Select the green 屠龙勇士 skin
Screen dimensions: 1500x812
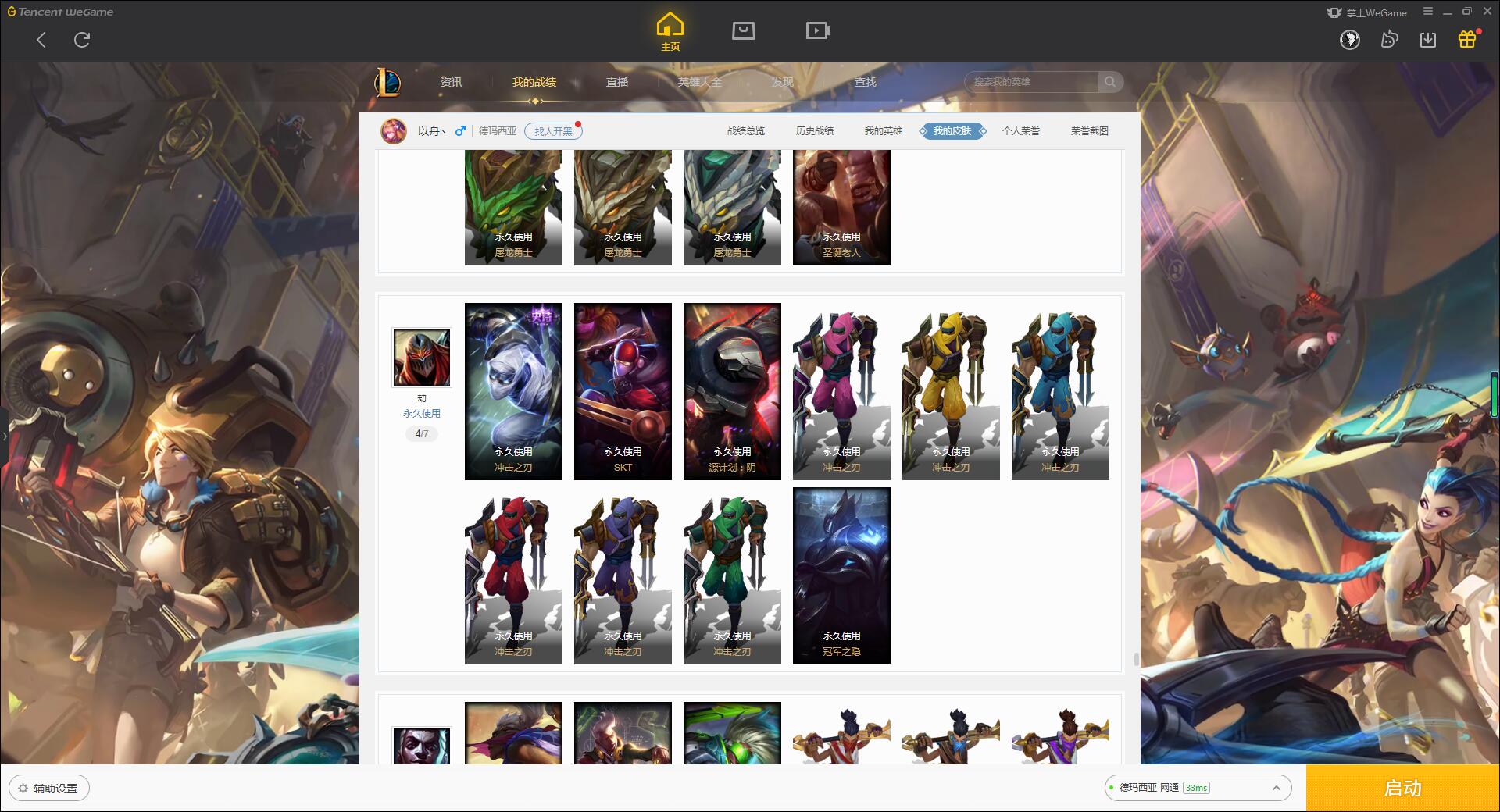513,208
